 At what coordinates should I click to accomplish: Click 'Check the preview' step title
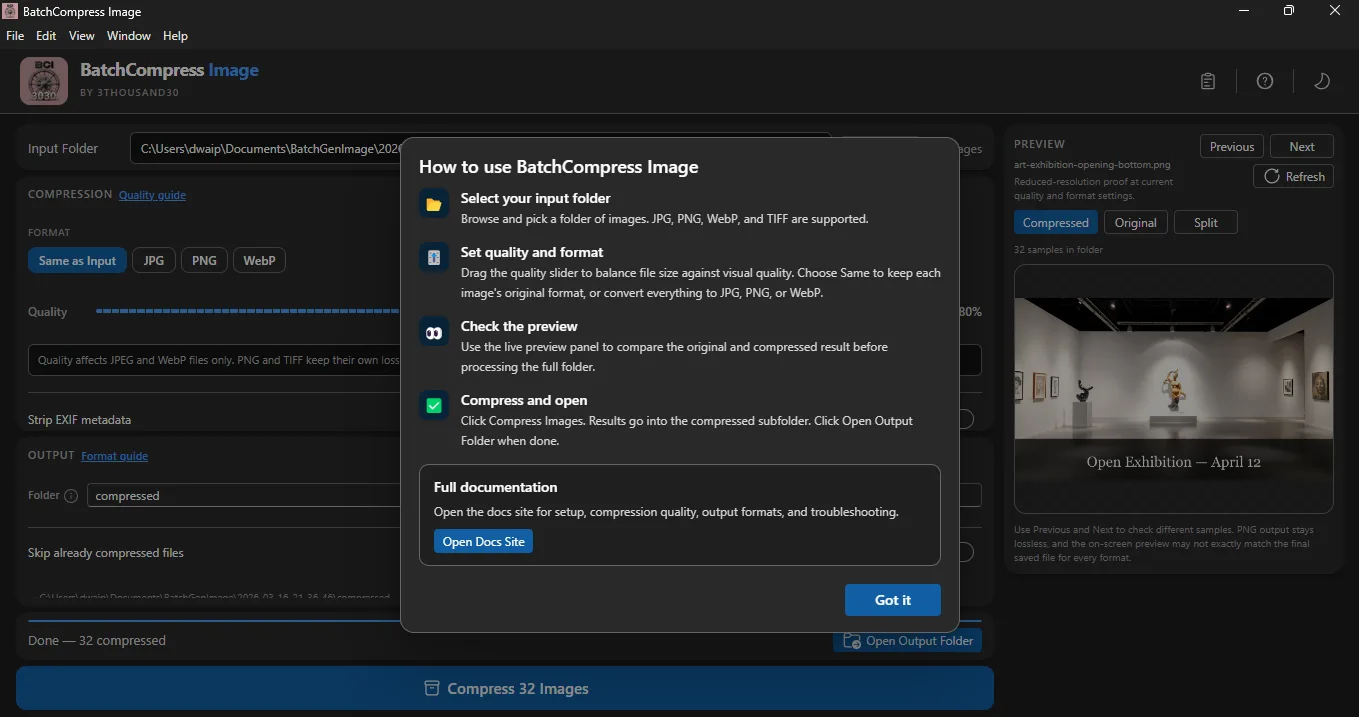coord(519,326)
